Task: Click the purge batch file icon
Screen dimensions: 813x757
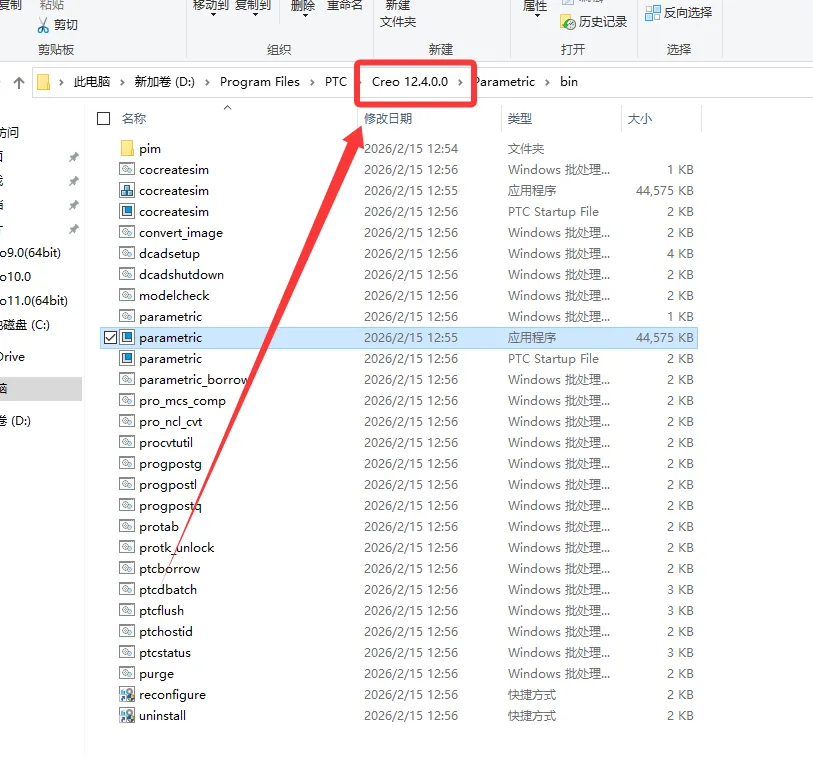Action: (127, 673)
